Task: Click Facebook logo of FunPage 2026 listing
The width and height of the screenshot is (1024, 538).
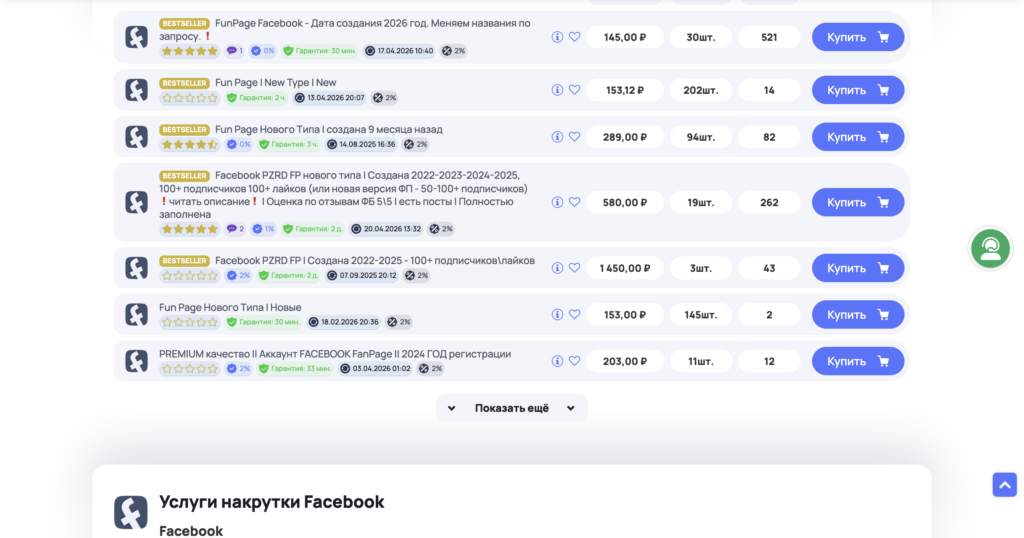Action: [136, 37]
